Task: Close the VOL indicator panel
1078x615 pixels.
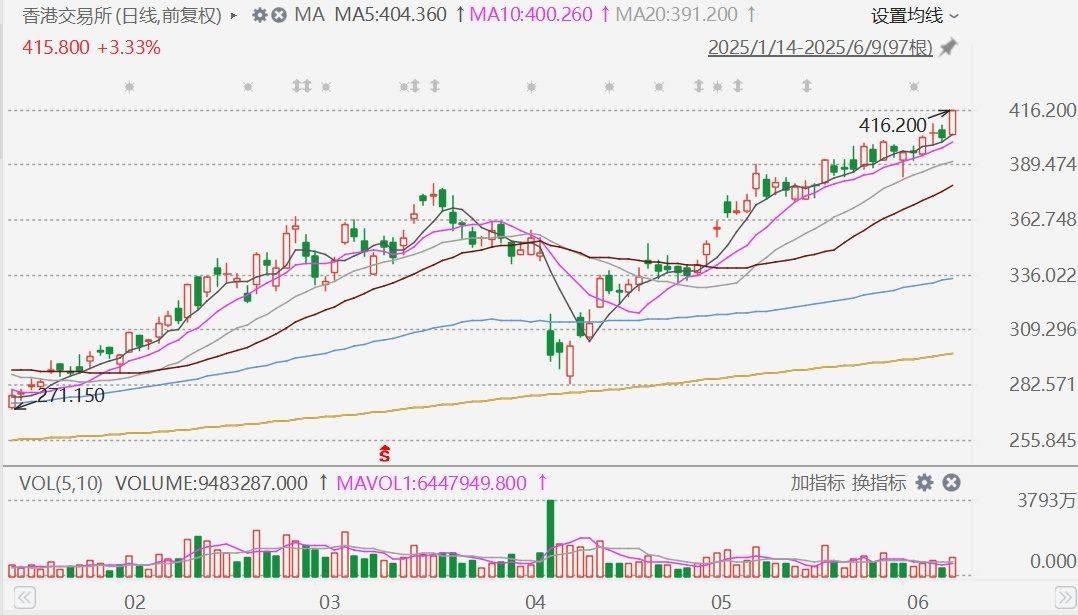Action: click(952, 483)
